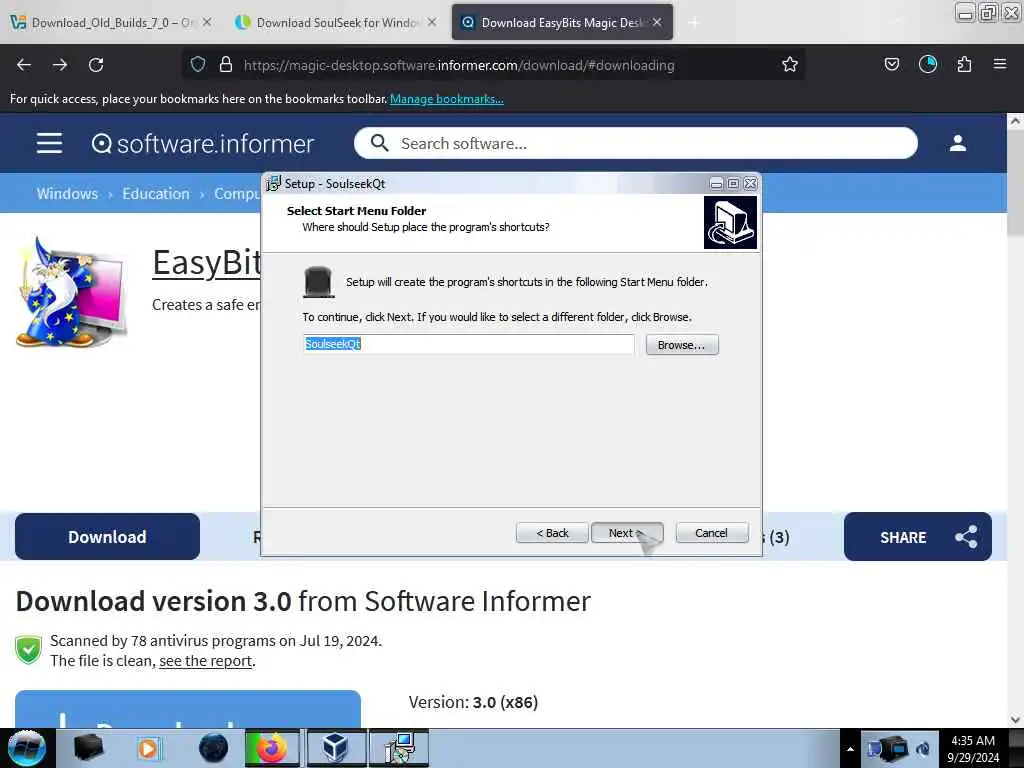Click the Next button in setup wizard

[x=626, y=533]
